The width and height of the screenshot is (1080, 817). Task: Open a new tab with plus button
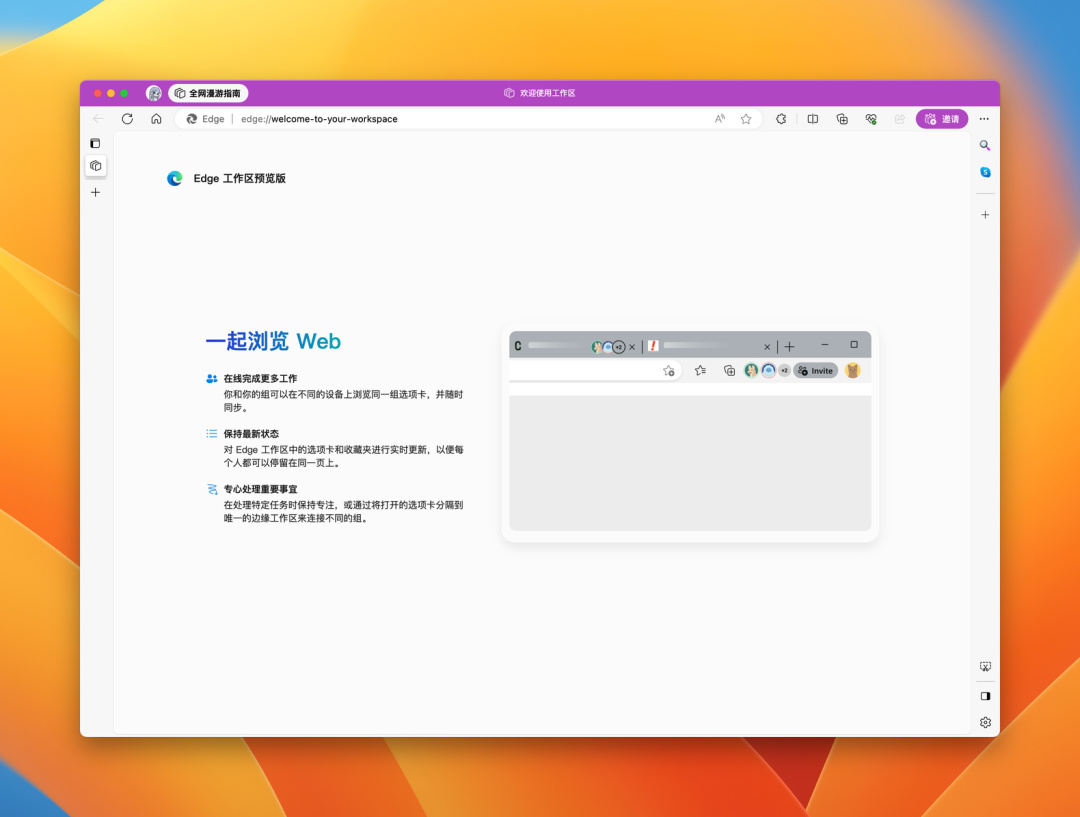(x=96, y=192)
